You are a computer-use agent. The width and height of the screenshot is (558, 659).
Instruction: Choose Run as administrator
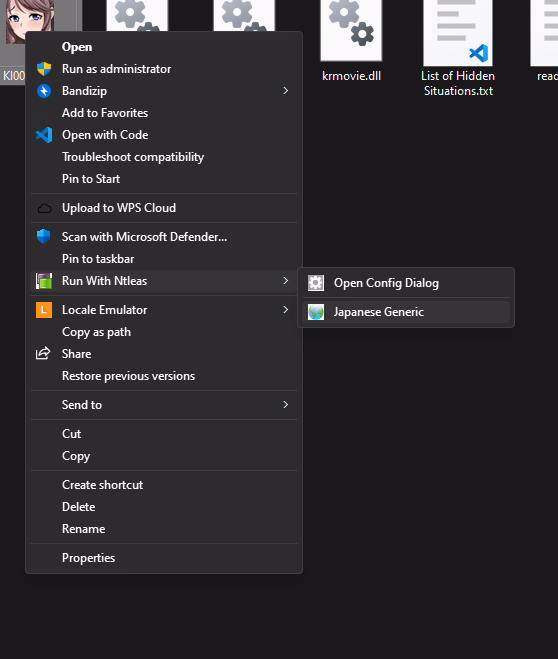pyautogui.click(x=164, y=69)
